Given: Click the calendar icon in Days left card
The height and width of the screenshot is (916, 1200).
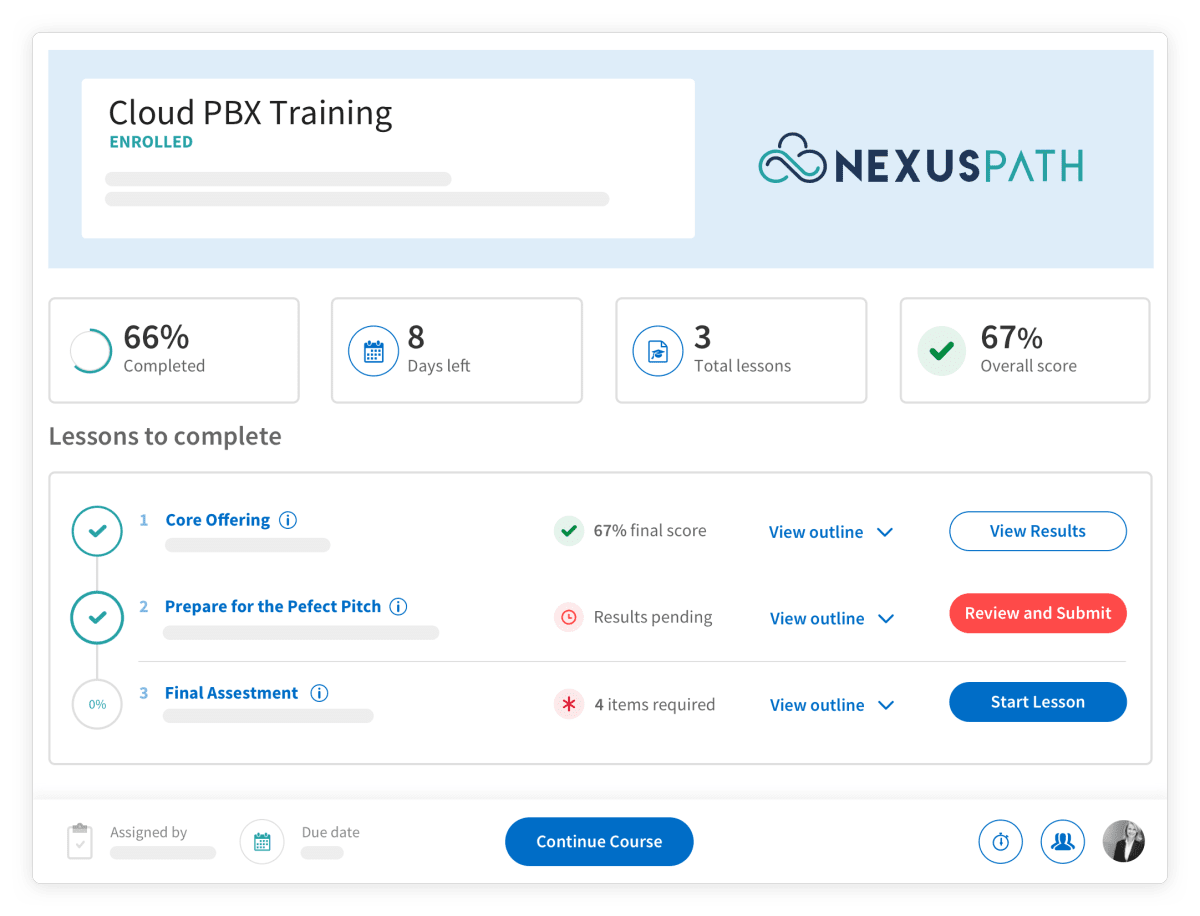Looking at the screenshot, I should 373,351.
